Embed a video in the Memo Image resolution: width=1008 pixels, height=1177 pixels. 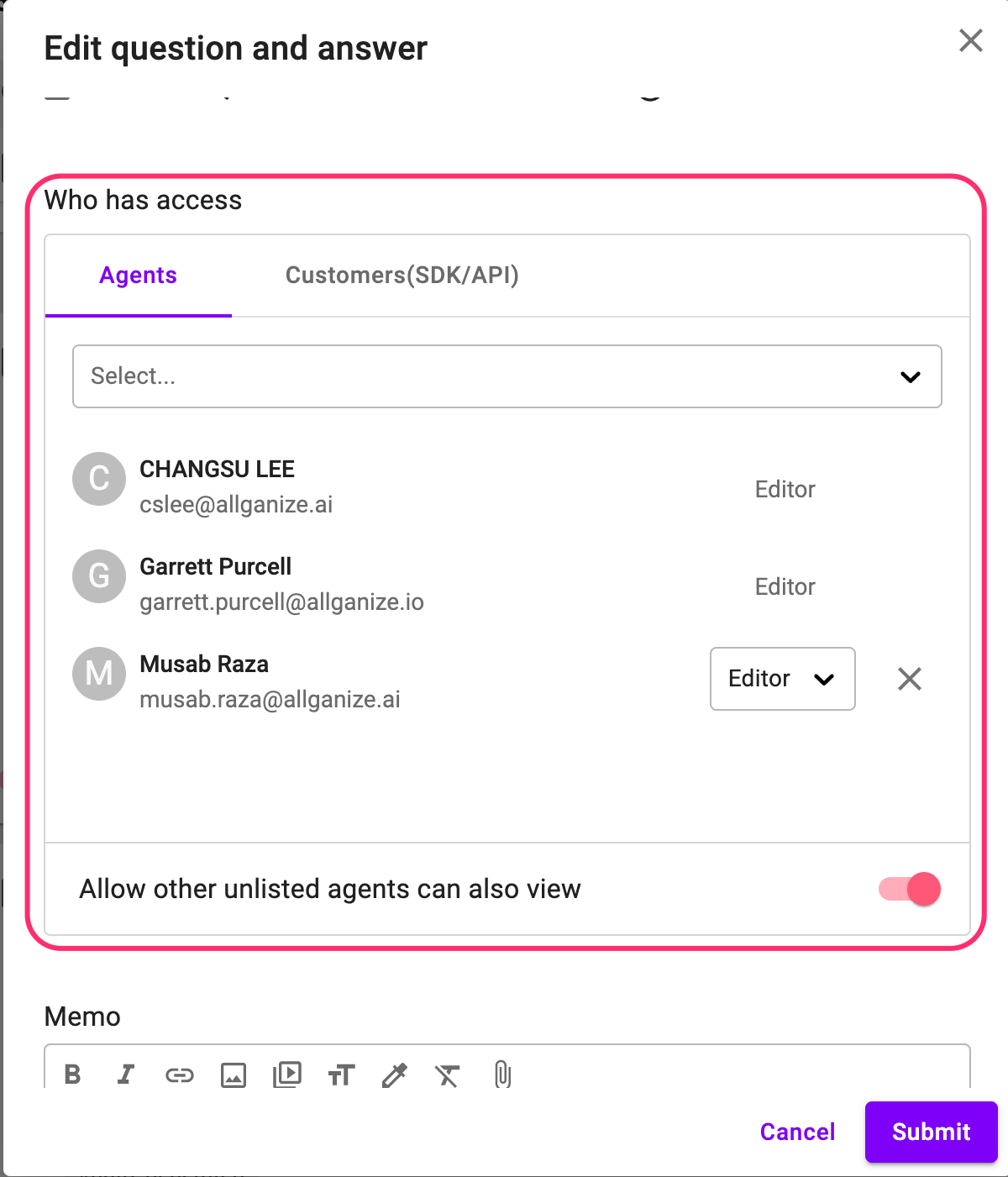(x=286, y=1075)
